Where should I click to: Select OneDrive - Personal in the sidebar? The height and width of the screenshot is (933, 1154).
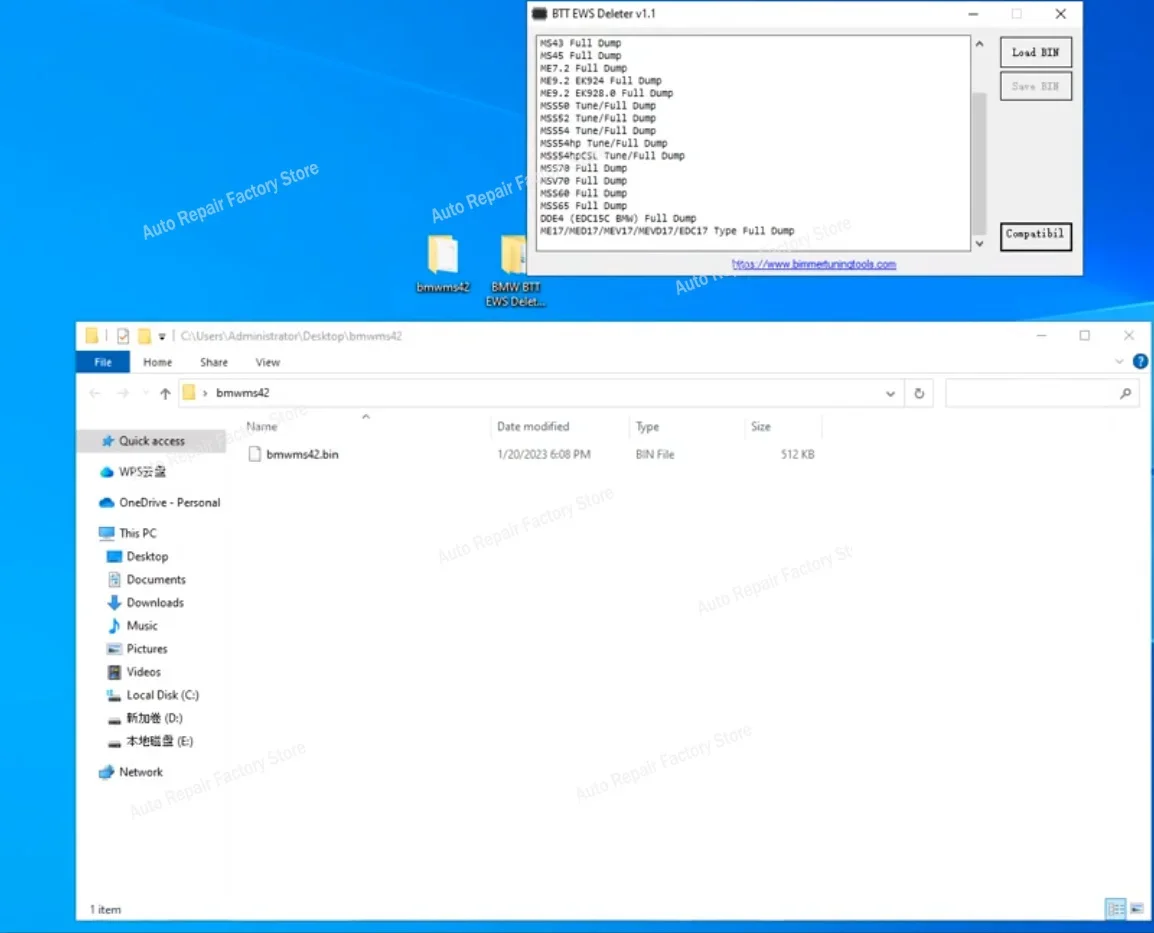pos(169,503)
